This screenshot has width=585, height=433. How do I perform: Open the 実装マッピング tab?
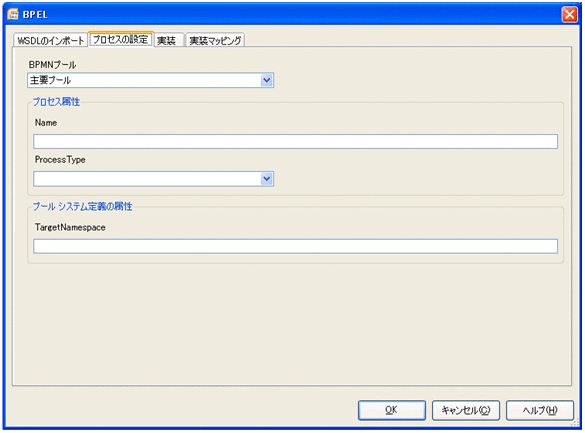point(215,40)
